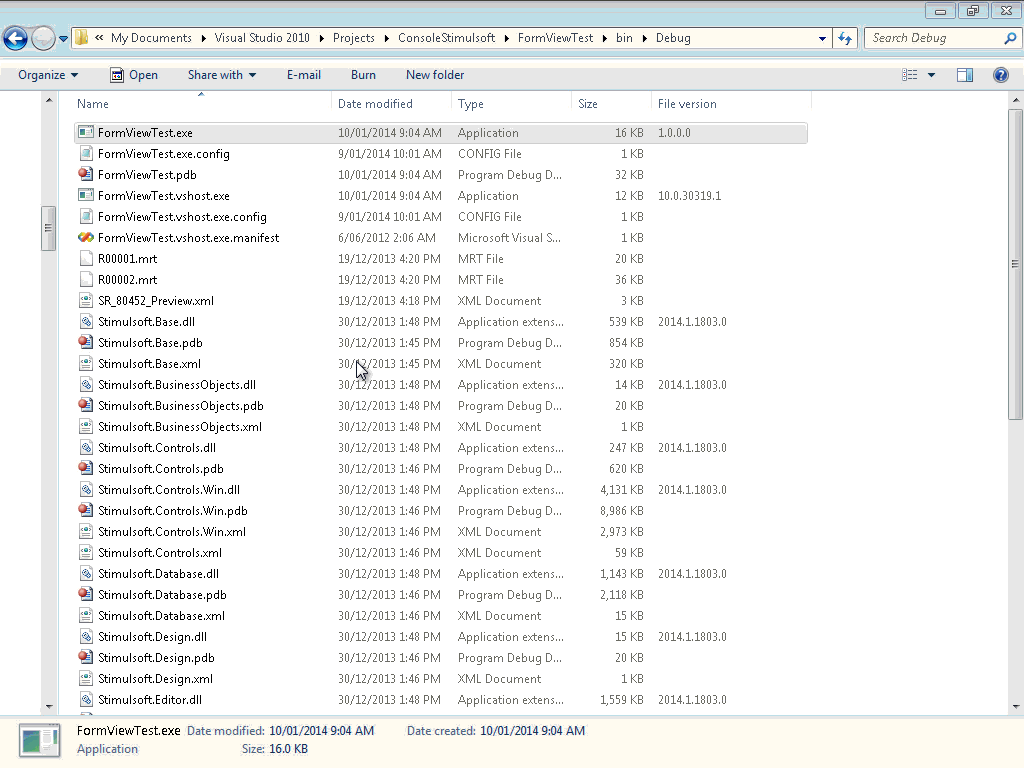Viewport: 1024px width, 768px height.
Task: Click the R00001.mrt blank file icon
Action: click(86, 259)
